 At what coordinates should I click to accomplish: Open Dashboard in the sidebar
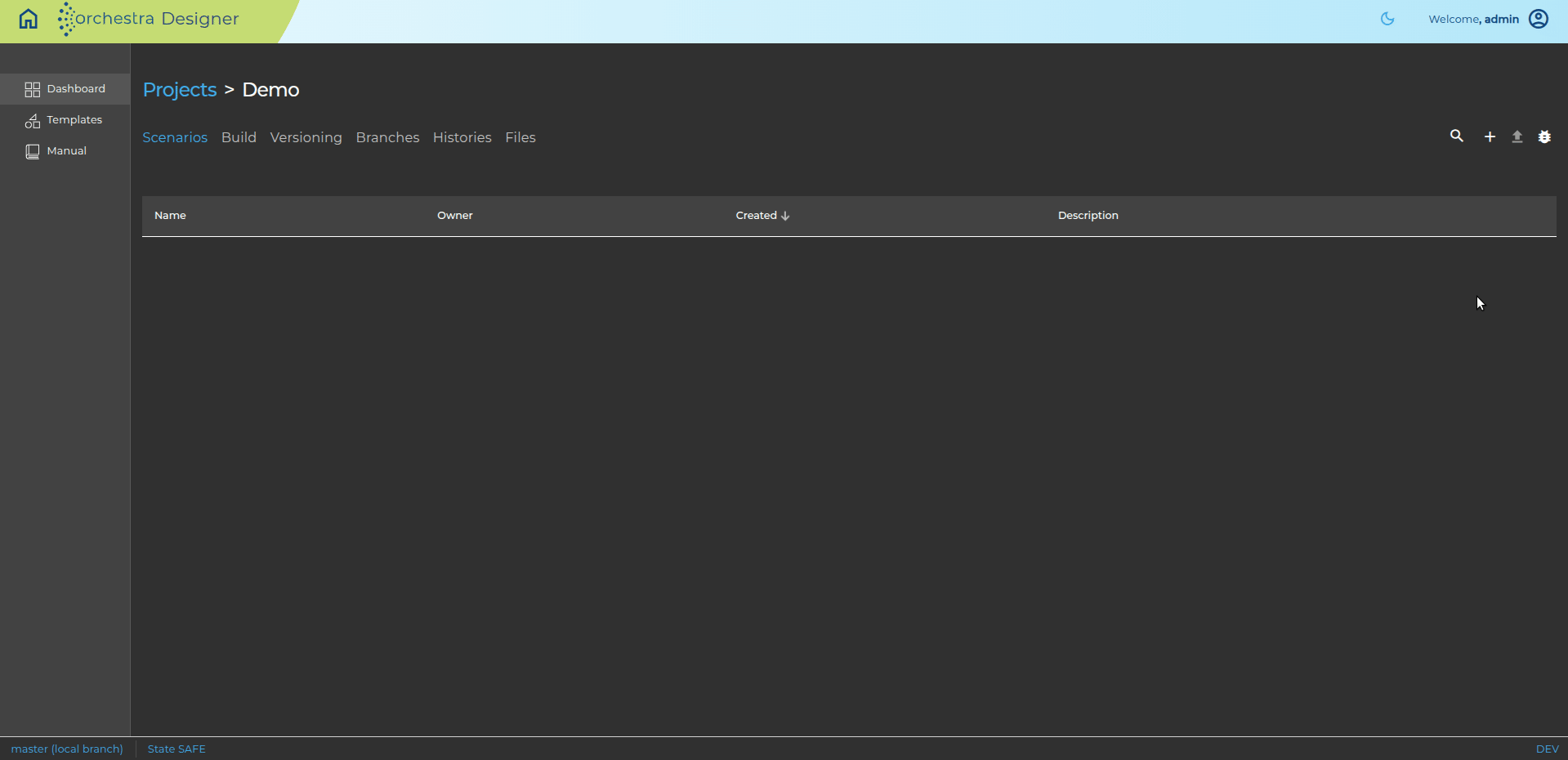click(x=65, y=89)
